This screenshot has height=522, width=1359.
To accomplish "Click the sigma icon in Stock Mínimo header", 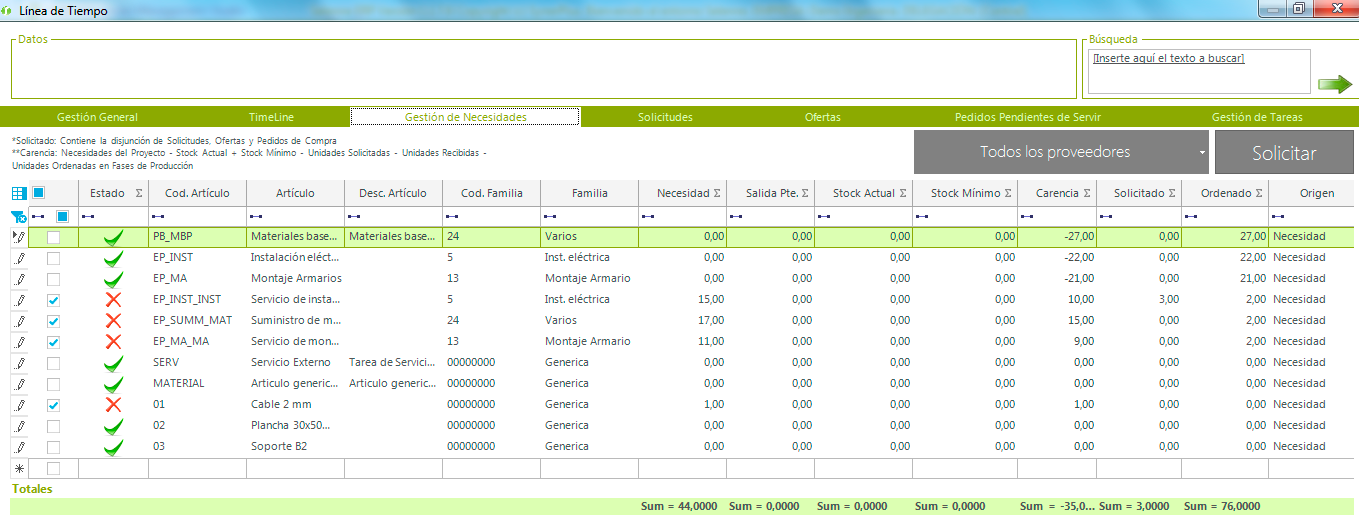I will click(1009, 193).
